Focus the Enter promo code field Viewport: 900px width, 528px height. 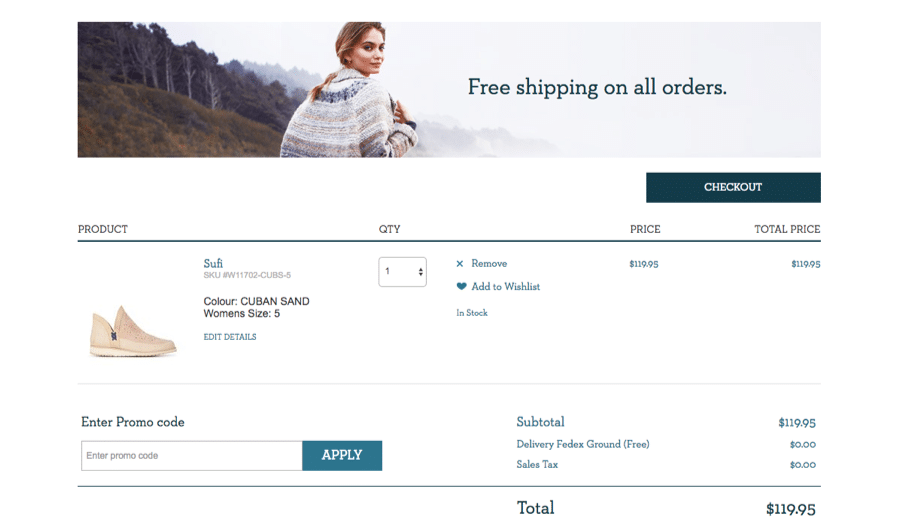pyautogui.click(x=192, y=456)
